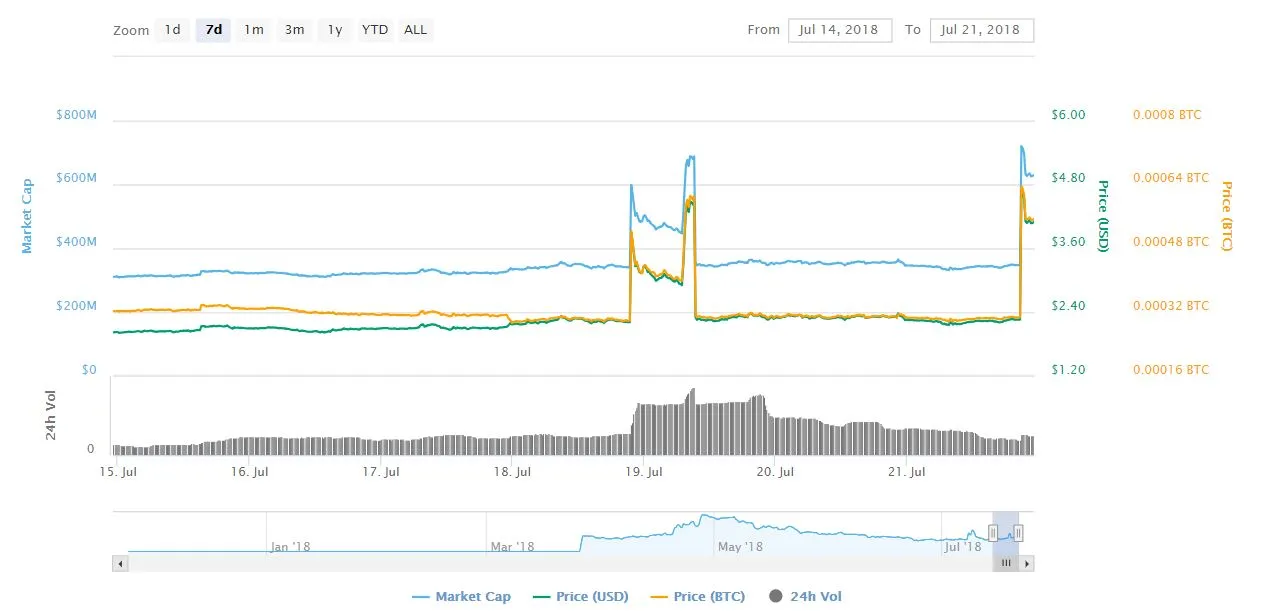Viewport: 1266px width, 611px height.
Task: Click the 0.00048 BTC axis label
Action: (1171, 242)
